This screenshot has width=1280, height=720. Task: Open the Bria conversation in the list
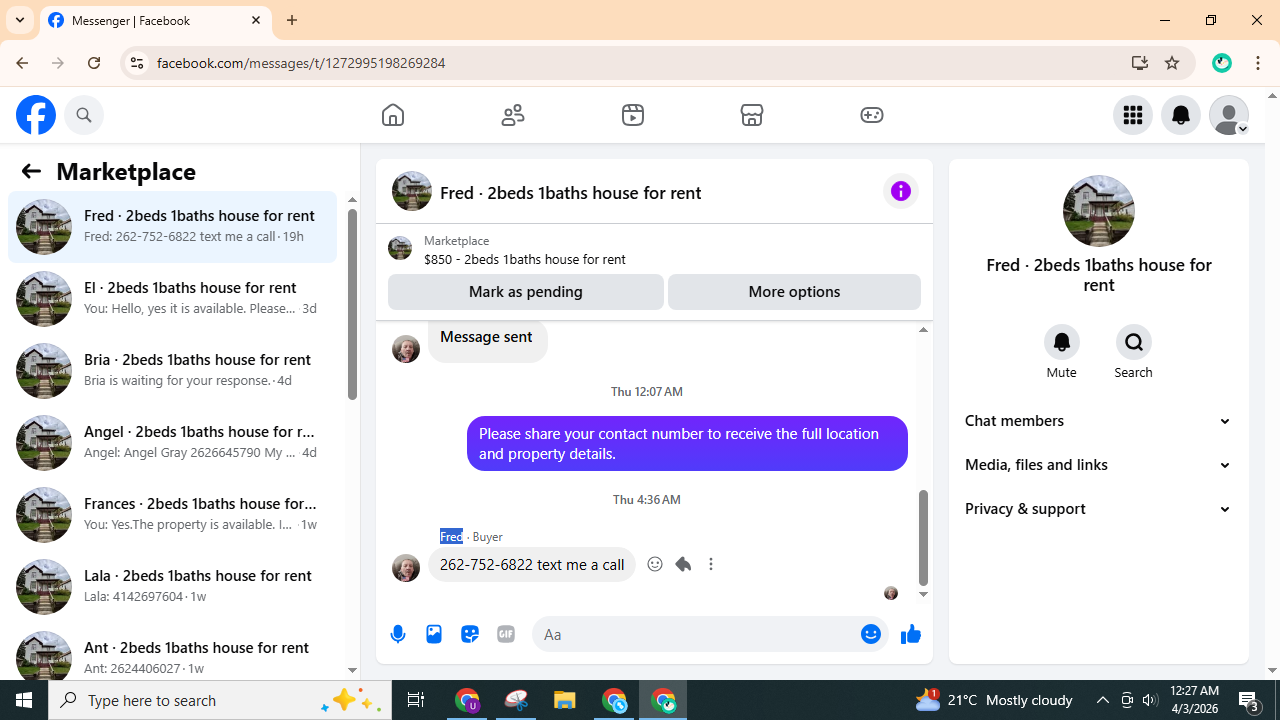[x=172, y=371]
